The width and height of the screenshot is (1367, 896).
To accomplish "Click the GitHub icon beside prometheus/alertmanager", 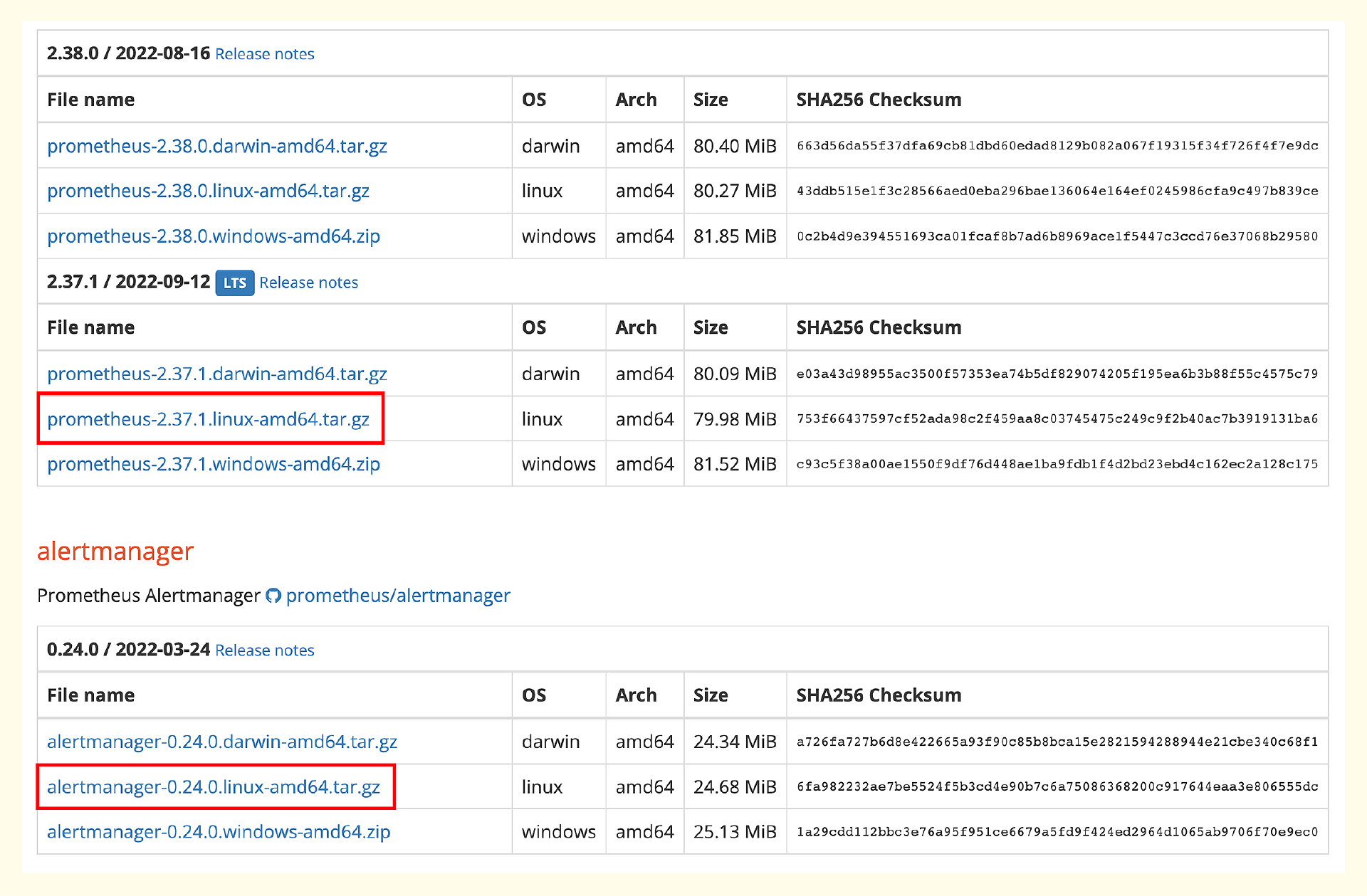I will tap(273, 596).
